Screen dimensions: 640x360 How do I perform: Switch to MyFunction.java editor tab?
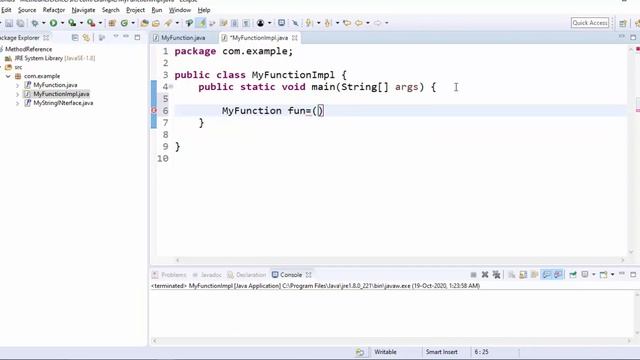pos(183,38)
